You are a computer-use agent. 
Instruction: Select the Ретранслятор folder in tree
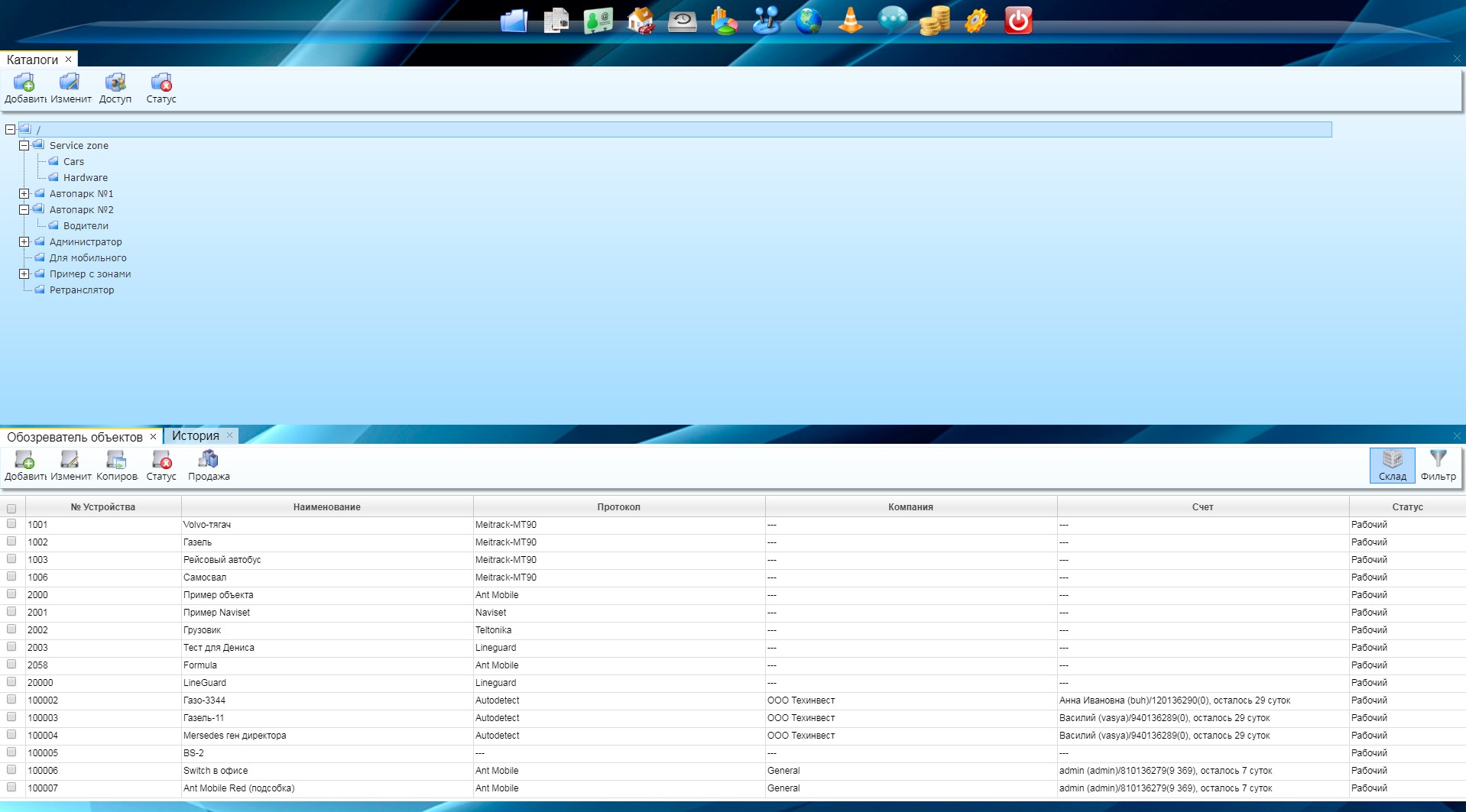click(82, 290)
